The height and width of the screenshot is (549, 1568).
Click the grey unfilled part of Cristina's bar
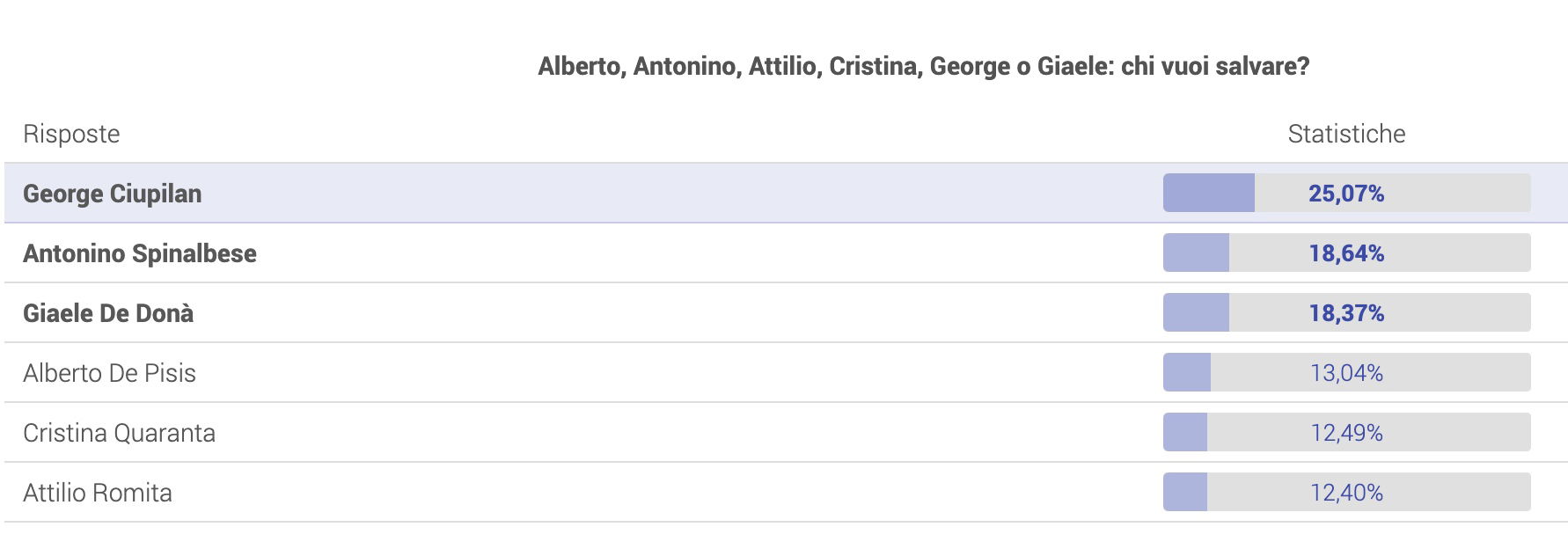1369,432
